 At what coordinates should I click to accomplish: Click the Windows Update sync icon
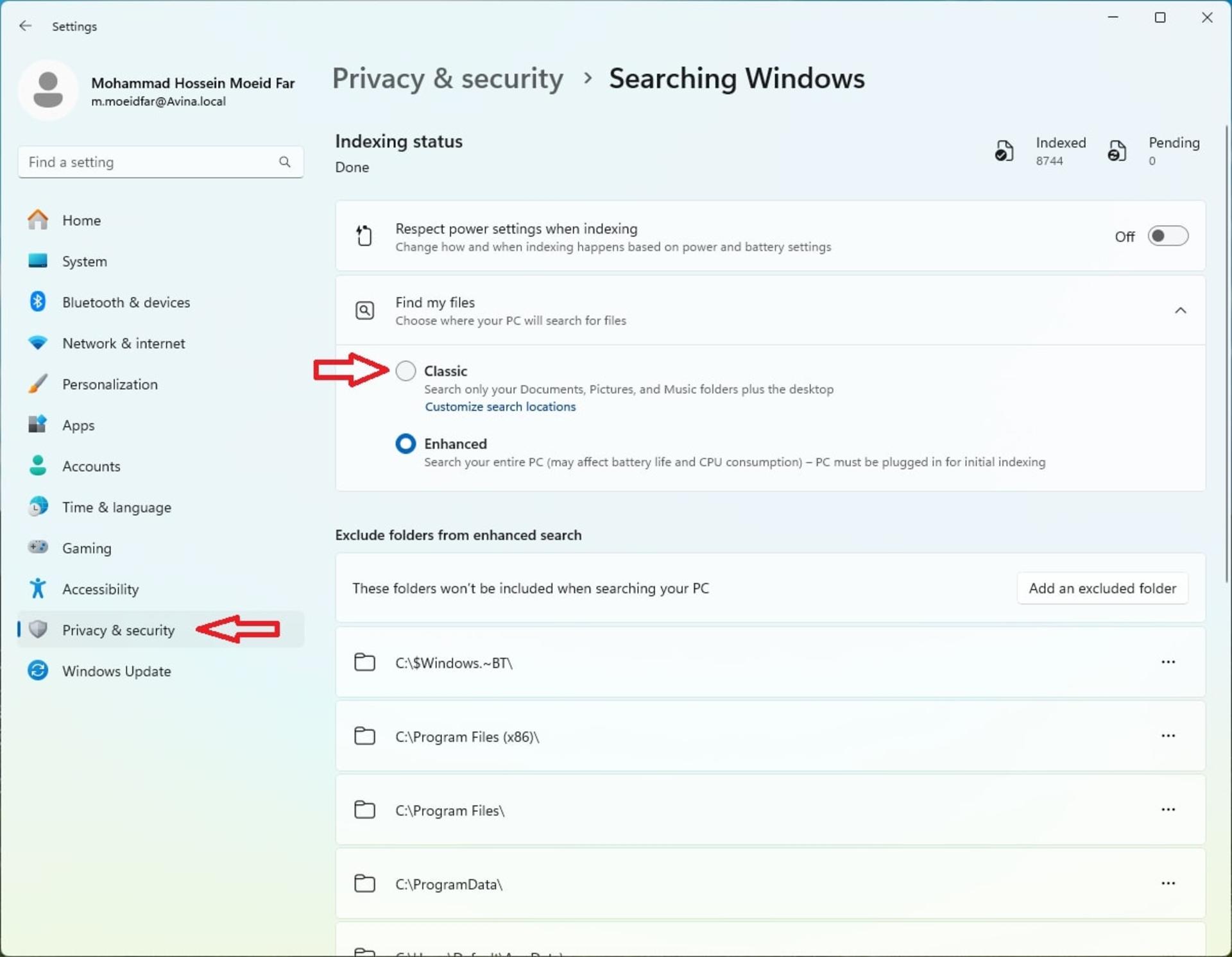pos(38,670)
